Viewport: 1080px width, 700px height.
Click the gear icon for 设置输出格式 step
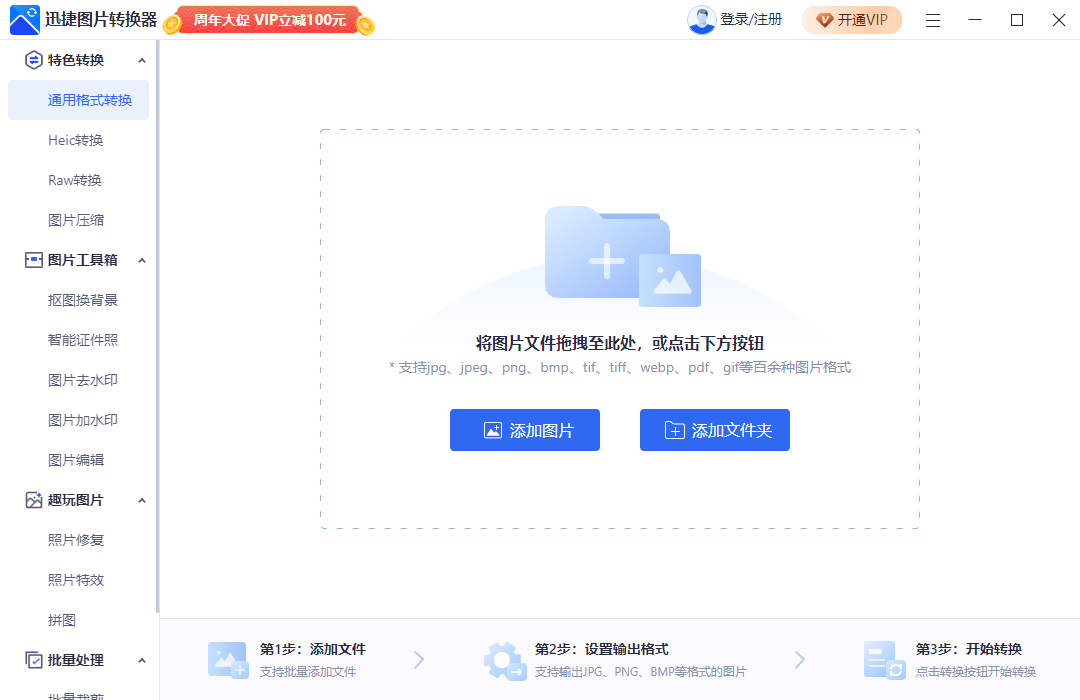pyautogui.click(x=505, y=659)
